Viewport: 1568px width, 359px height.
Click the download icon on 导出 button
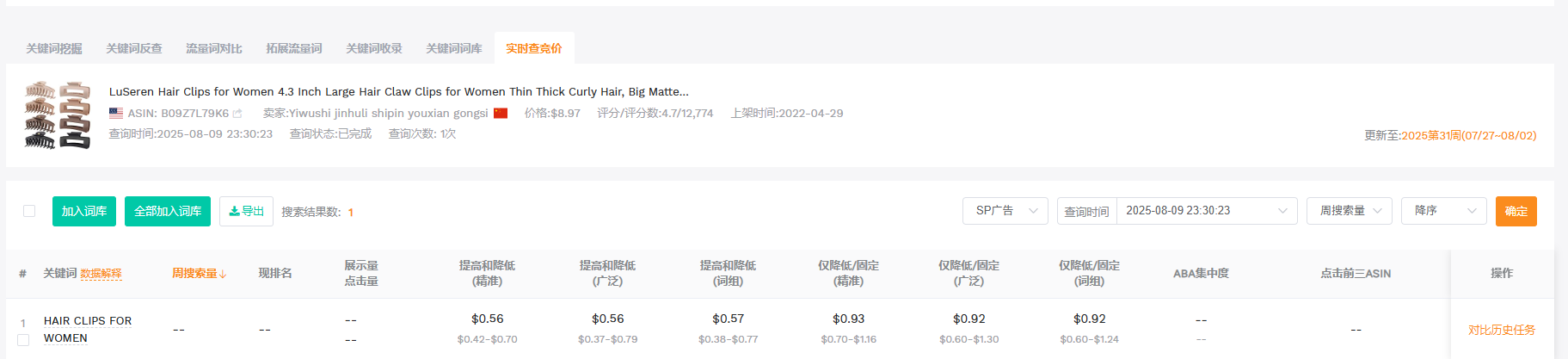coord(234,211)
